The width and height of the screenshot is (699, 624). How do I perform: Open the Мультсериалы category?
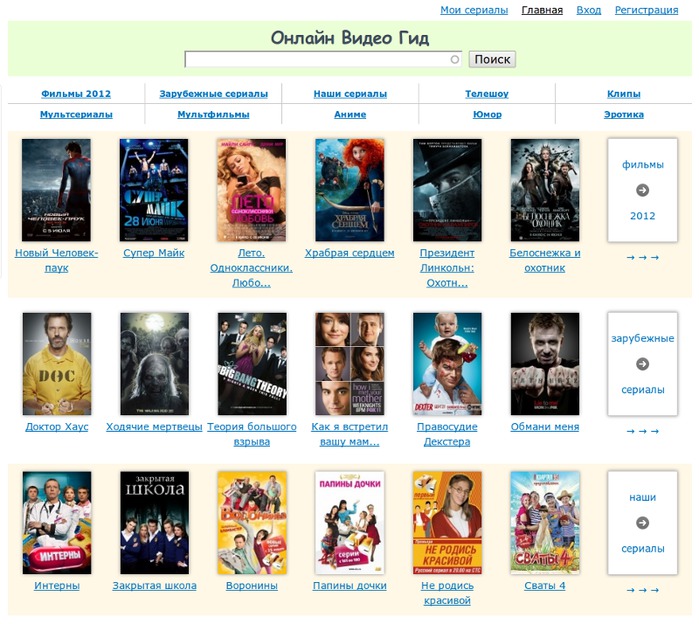(76, 115)
